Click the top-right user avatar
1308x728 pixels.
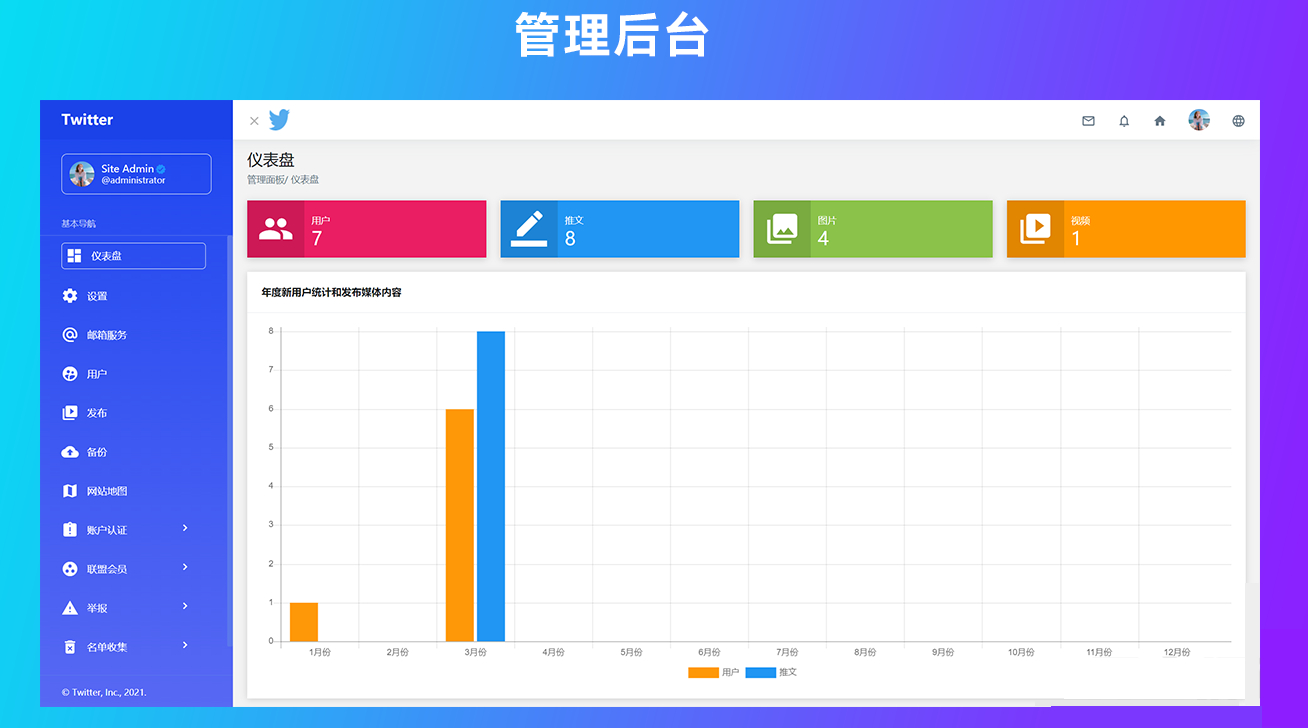click(1199, 120)
